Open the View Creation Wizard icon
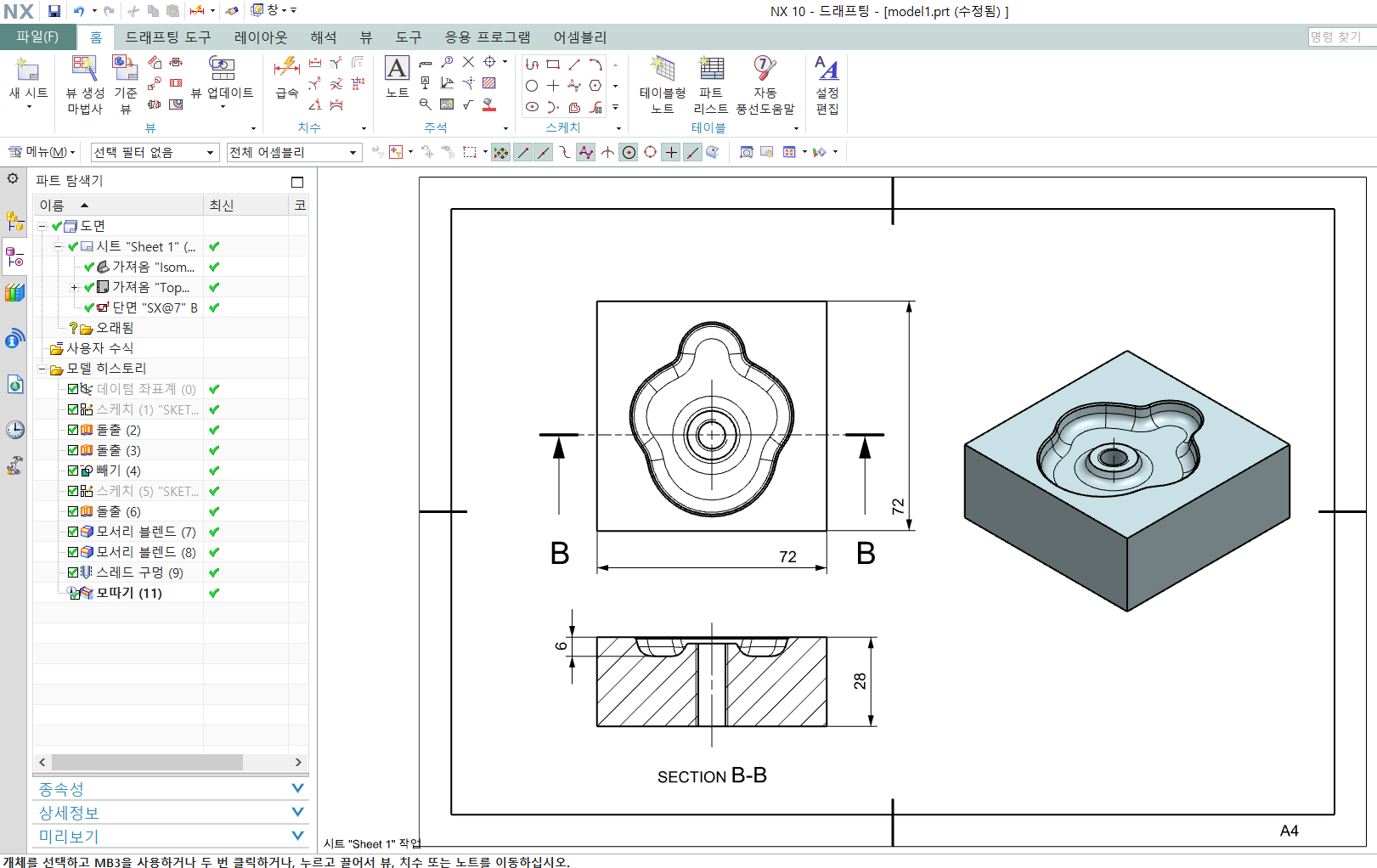1377x868 pixels. coord(84,69)
